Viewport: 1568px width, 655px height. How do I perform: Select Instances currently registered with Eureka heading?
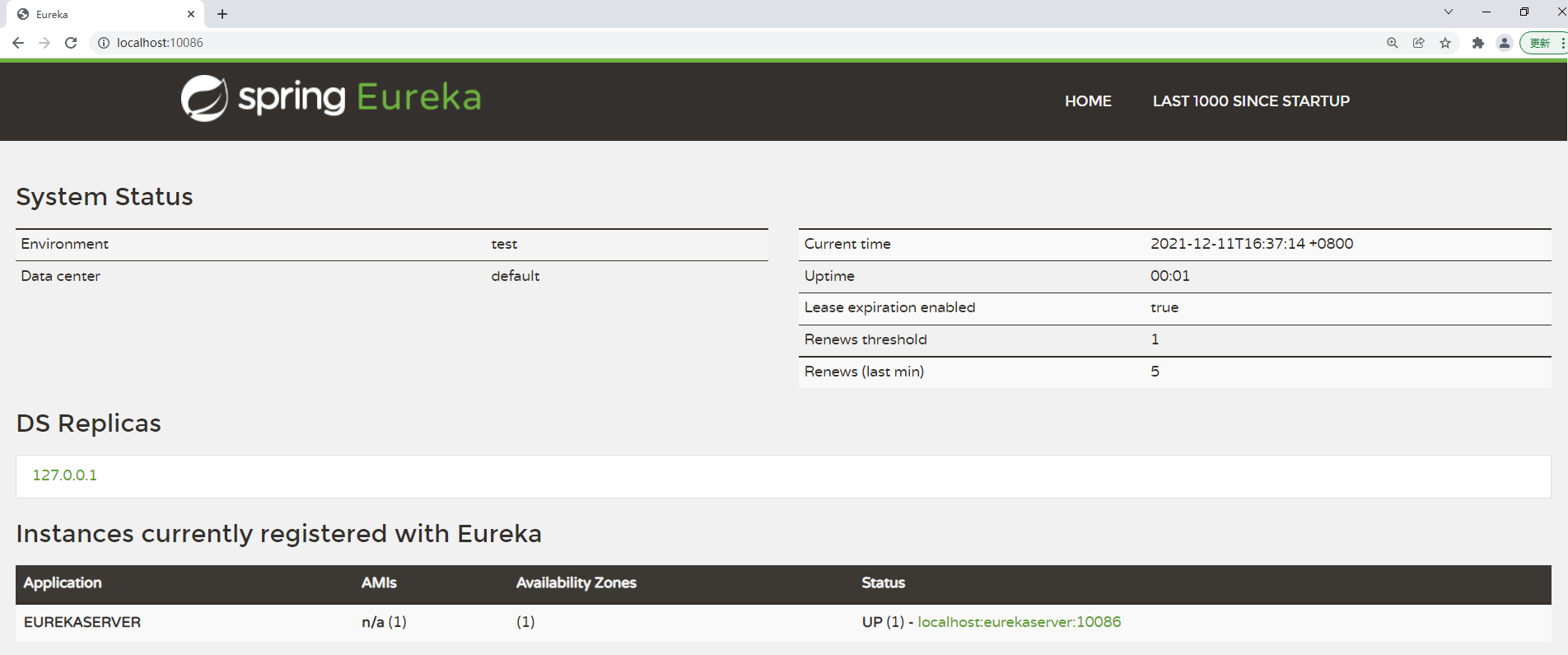click(x=279, y=534)
